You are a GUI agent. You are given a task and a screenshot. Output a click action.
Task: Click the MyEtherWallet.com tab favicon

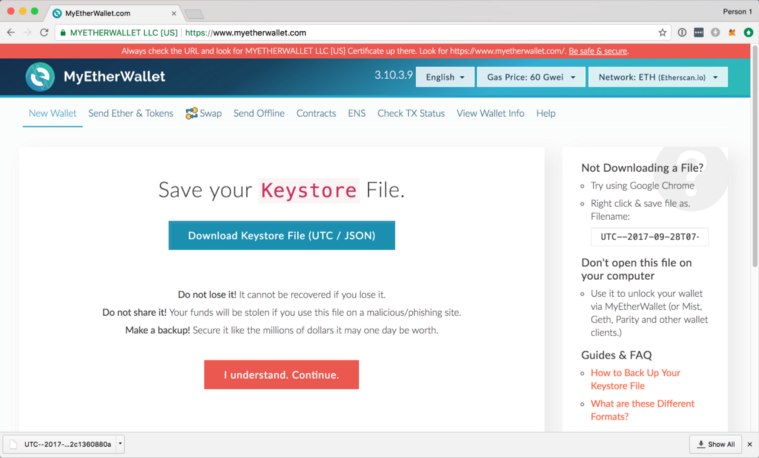[x=57, y=13]
